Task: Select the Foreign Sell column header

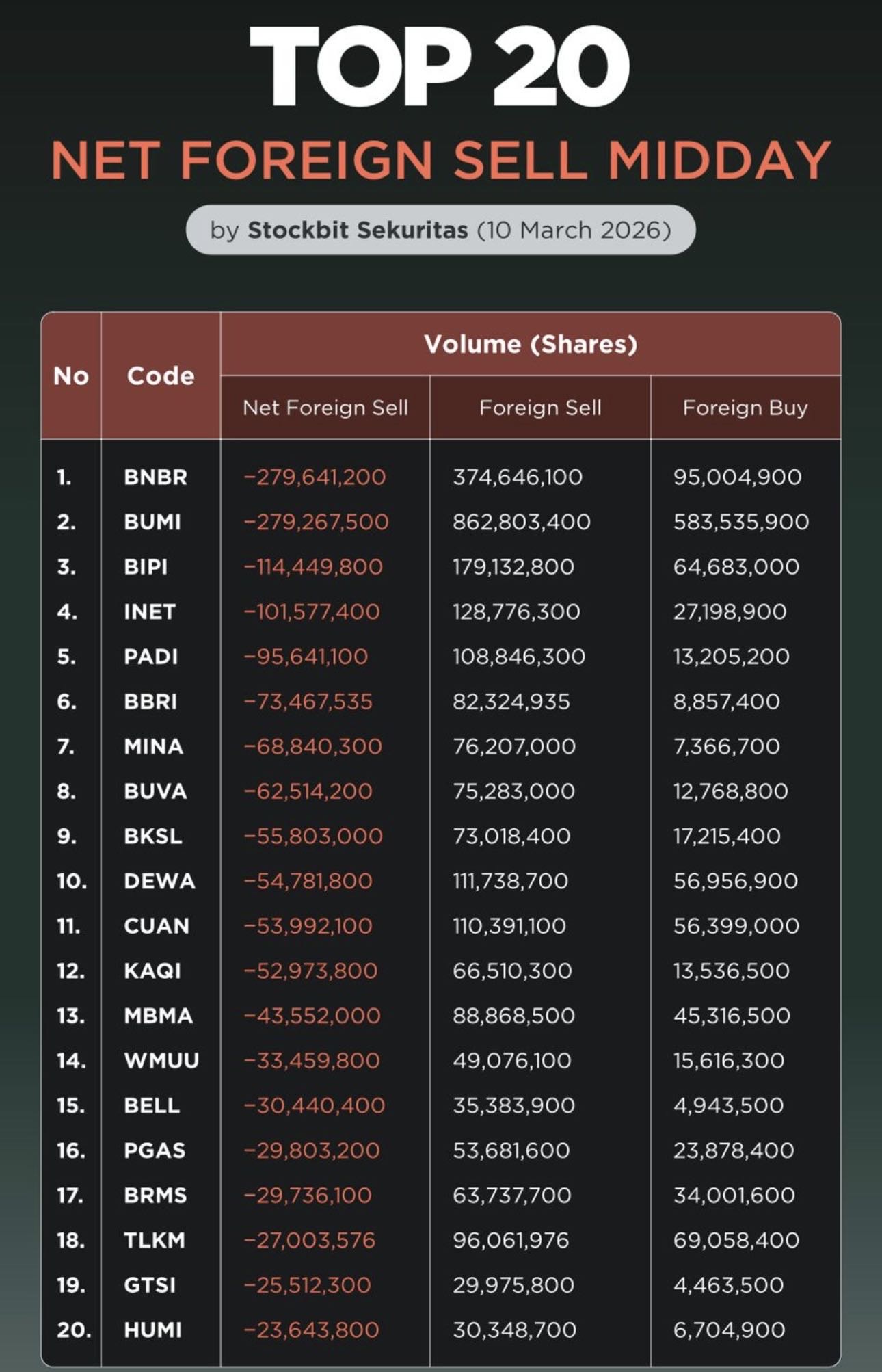Action: 540,408
